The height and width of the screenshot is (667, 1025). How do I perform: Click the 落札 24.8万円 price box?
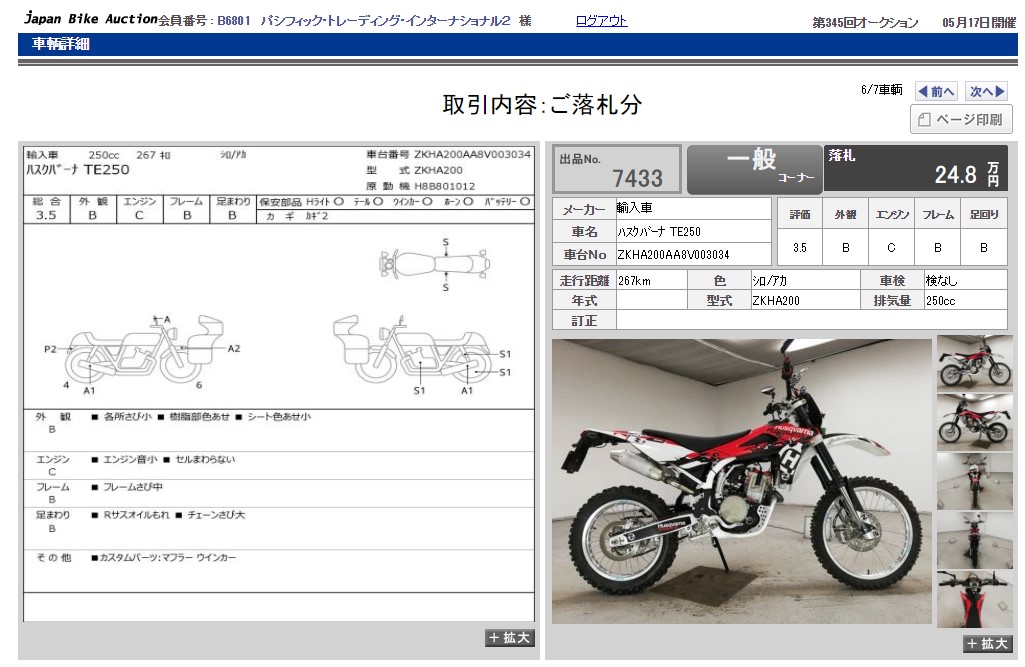(x=915, y=169)
